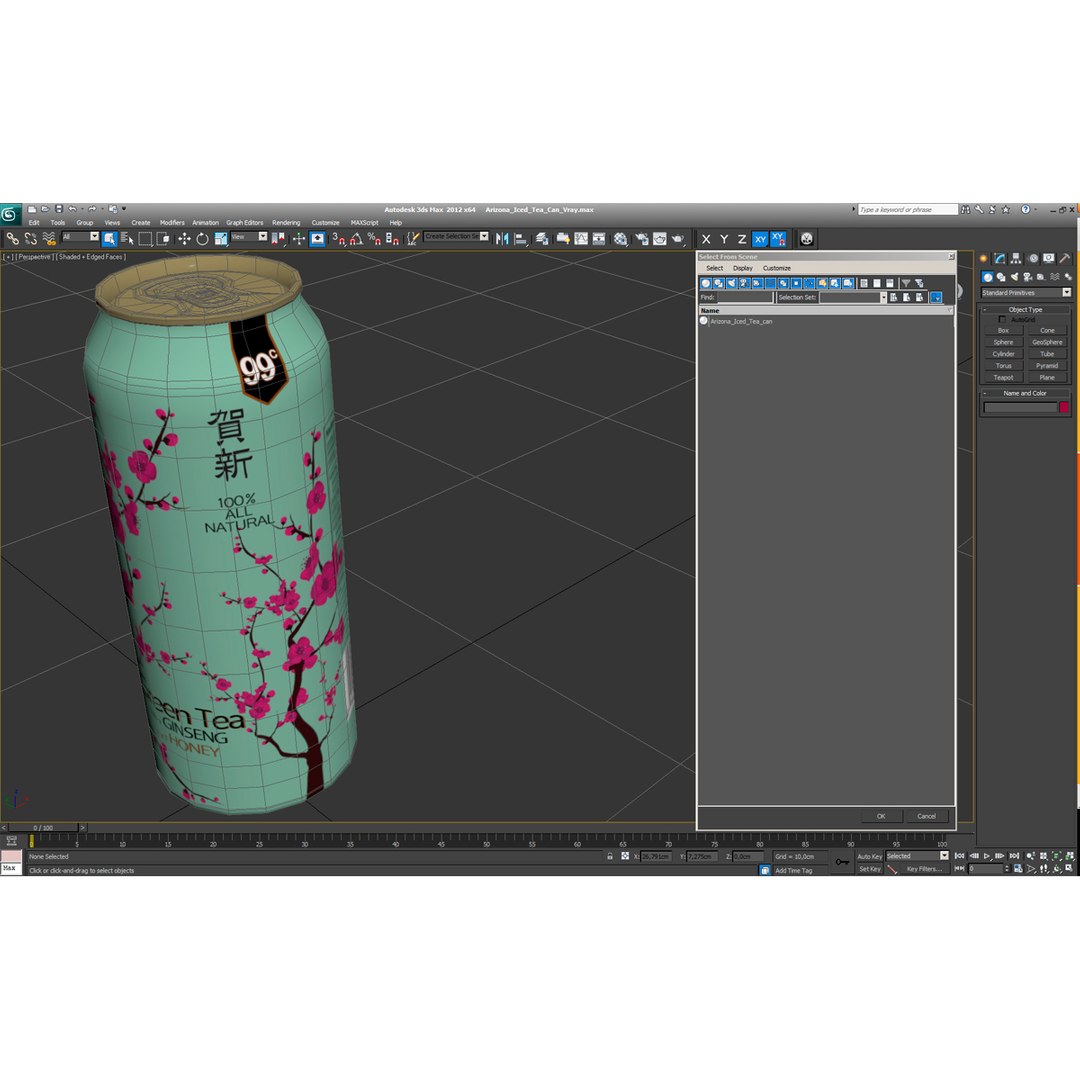Screen dimensions: 1080x1080
Task: Pick the Rectangular Selection Region tool
Action: [145, 239]
